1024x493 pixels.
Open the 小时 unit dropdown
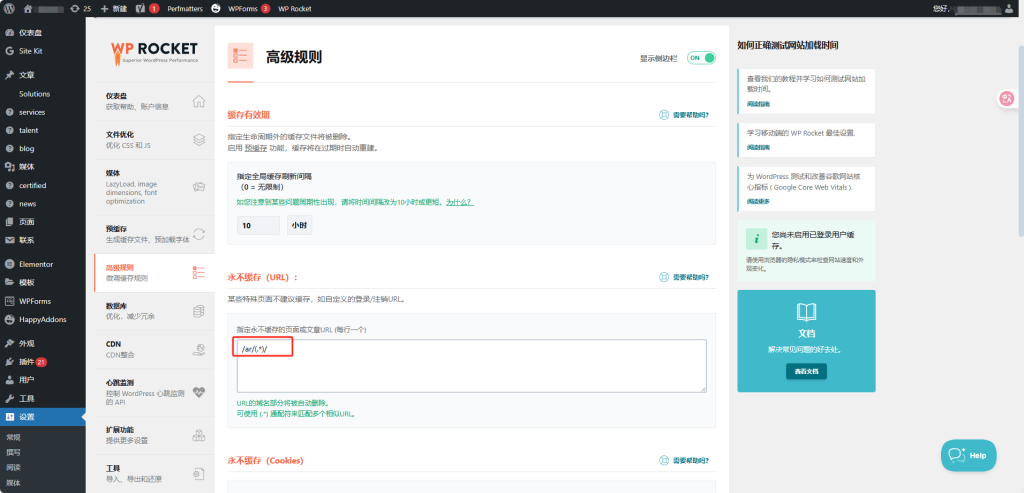point(299,225)
